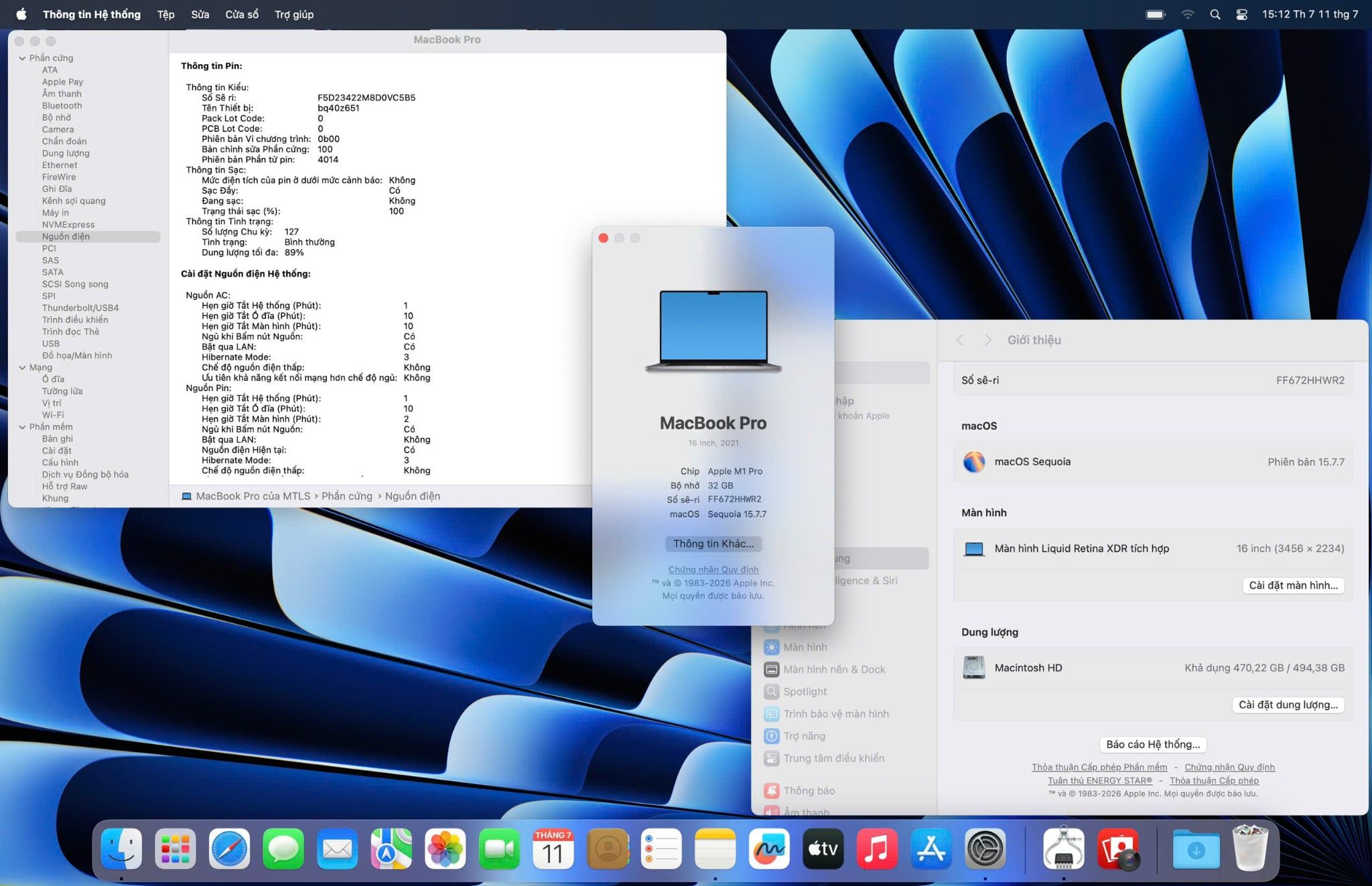The image size is (1372, 886).
Task: Open the Wi-Fi status menu in the menu bar
Action: [x=1188, y=14]
